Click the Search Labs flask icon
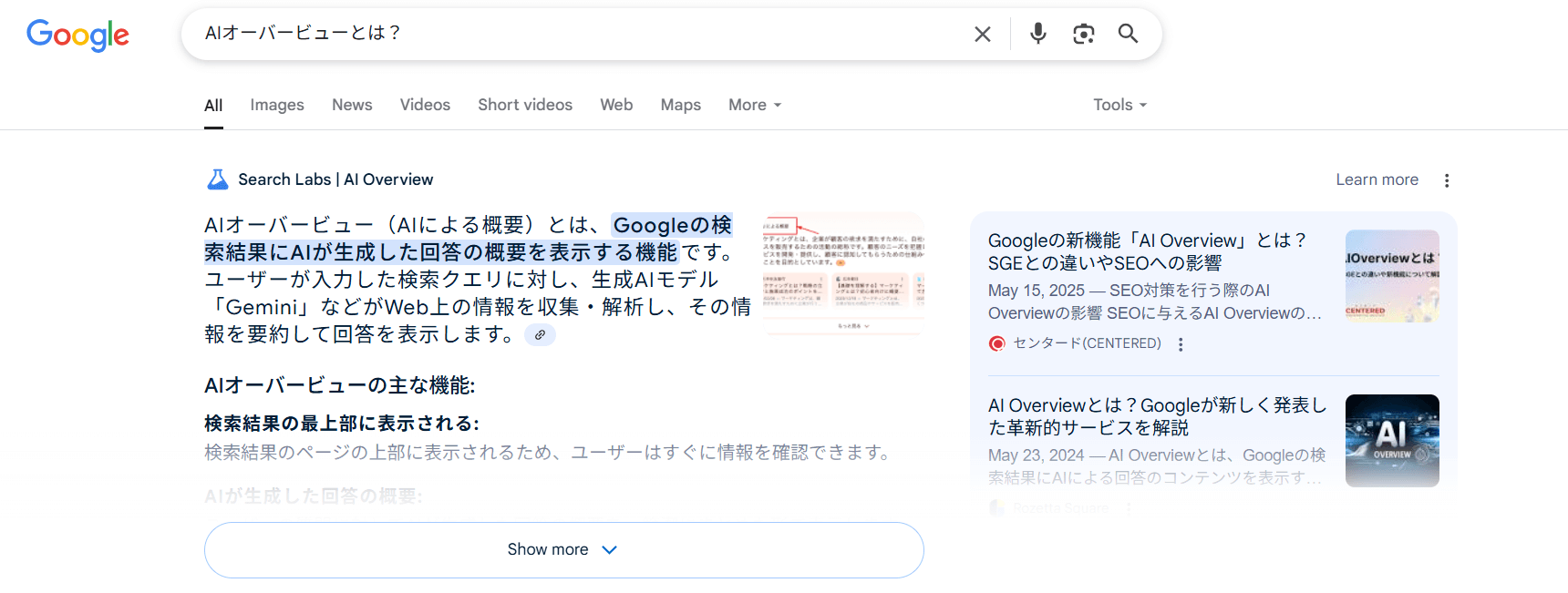The width and height of the screenshot is (1568, 593). (x=218, y=179)
